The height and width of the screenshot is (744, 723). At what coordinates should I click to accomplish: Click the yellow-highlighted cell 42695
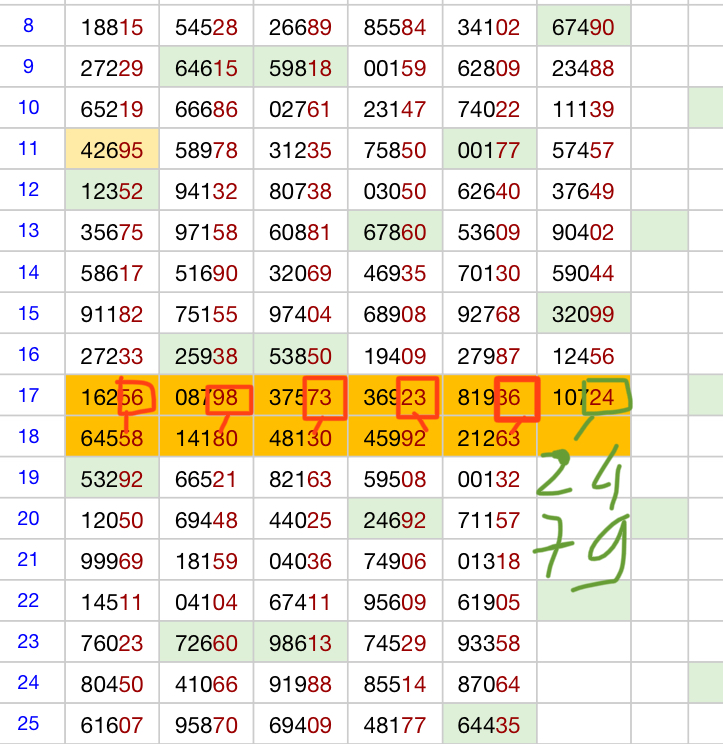coord(112,150)
